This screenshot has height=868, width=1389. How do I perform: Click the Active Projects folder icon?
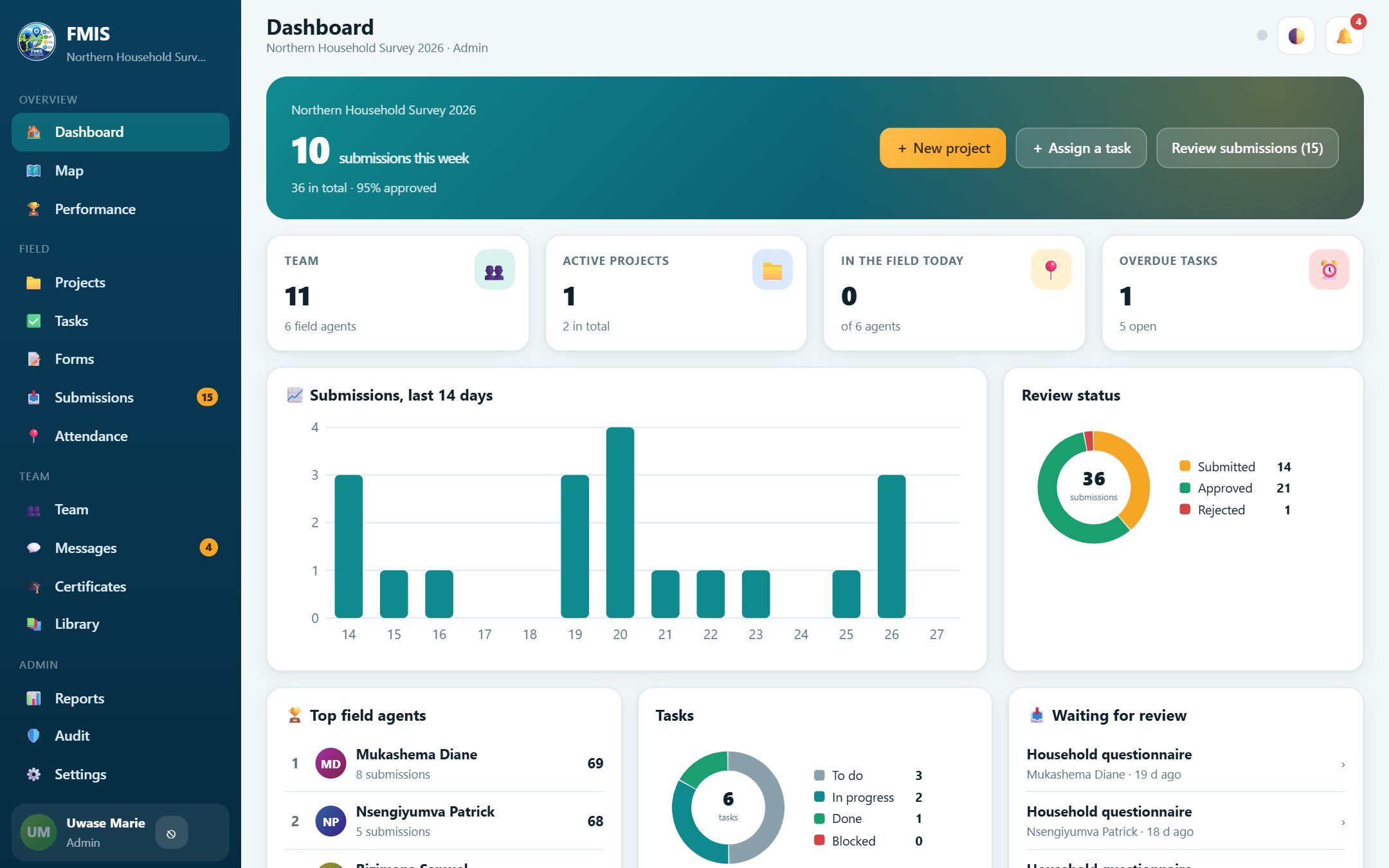coord(772,270)
